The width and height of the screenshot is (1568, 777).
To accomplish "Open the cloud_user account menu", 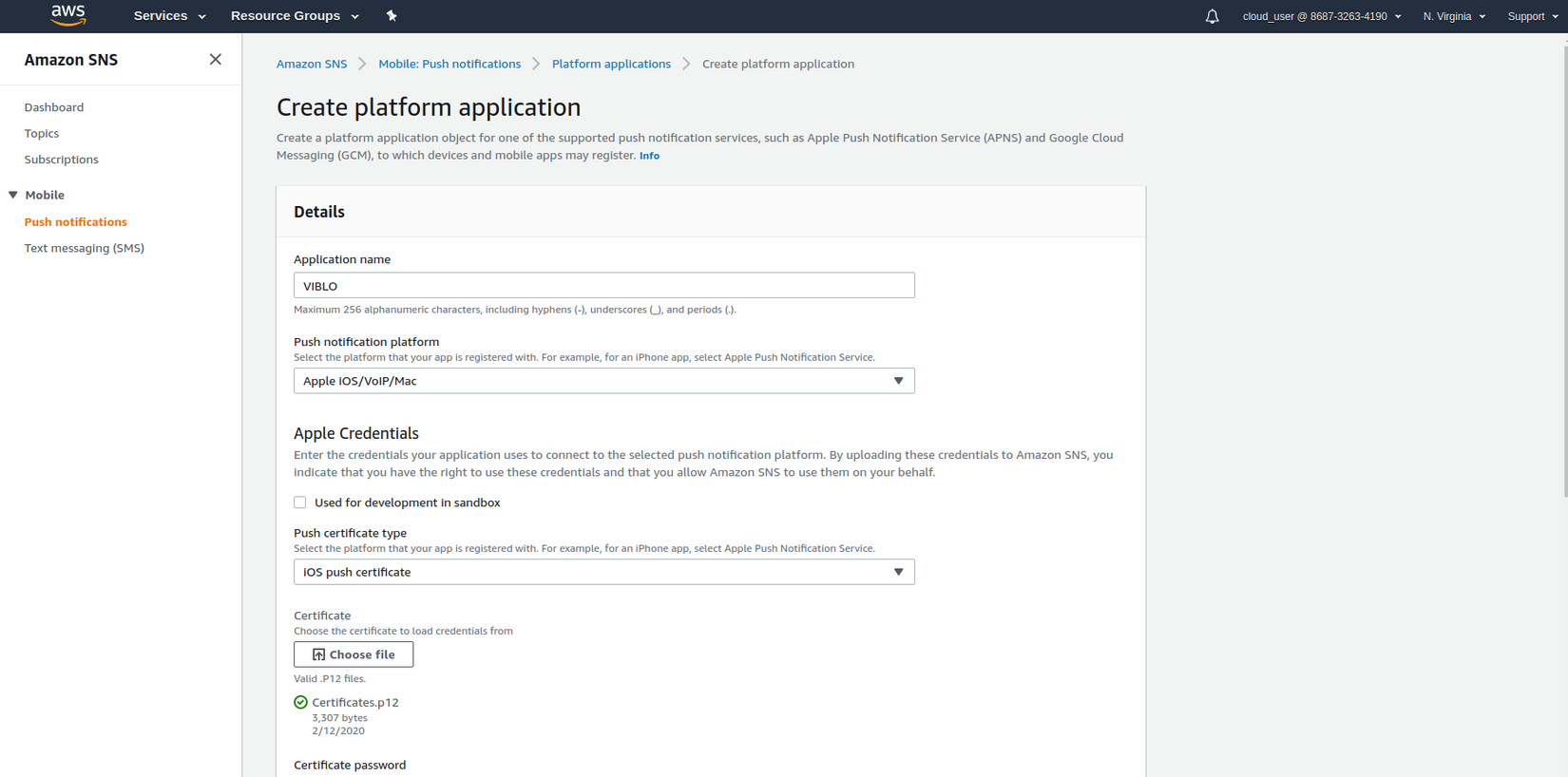I will [x=1321, y=16].
